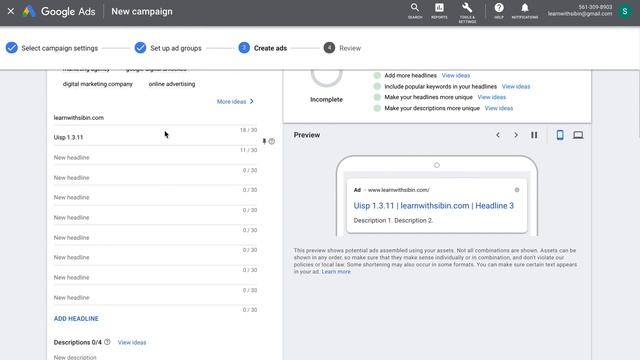Click ADD HEADLINE button
The height and width of the screenshot is (360, 640).
(x=76, y=318)
